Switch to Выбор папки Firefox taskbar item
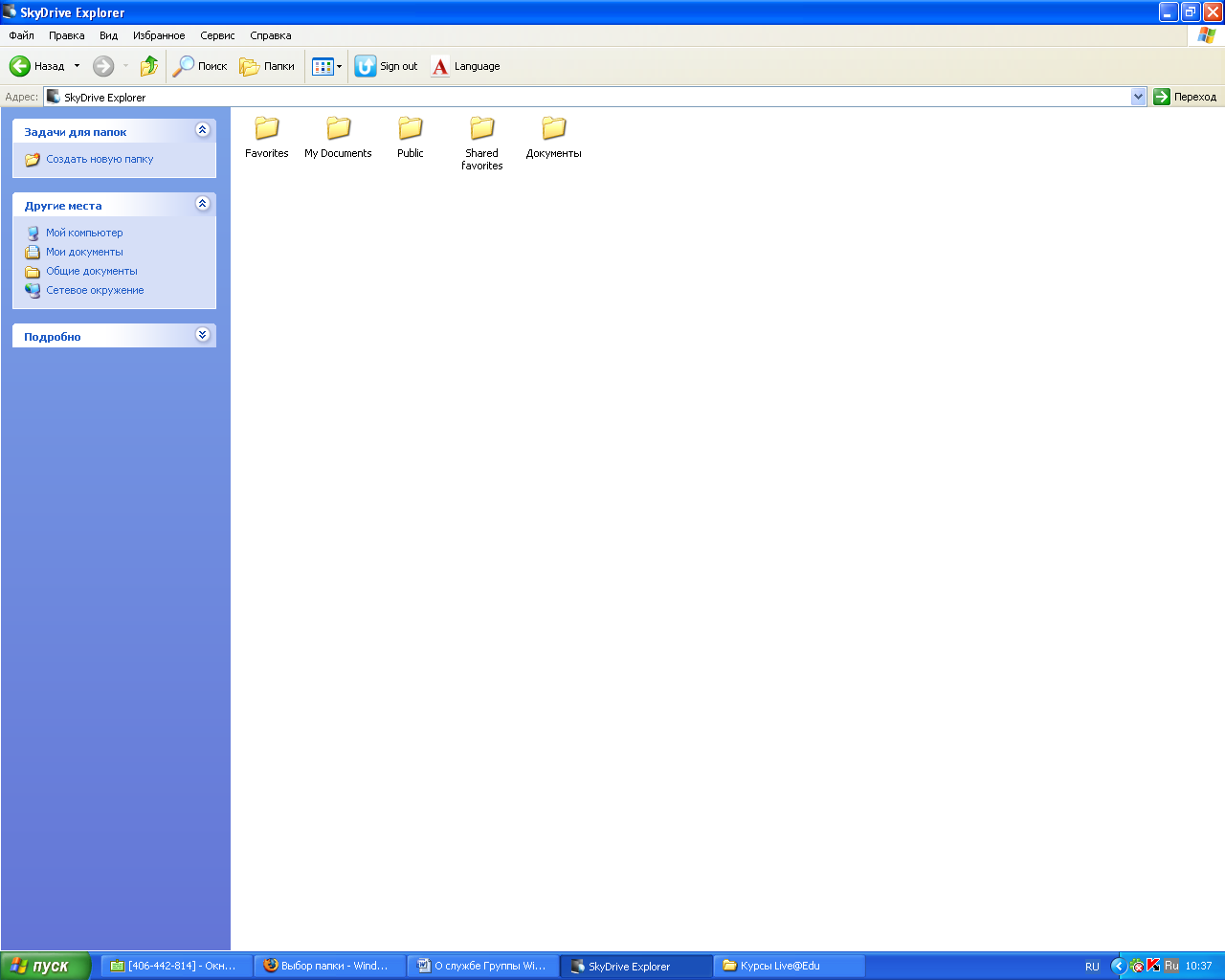 (330, 967)
